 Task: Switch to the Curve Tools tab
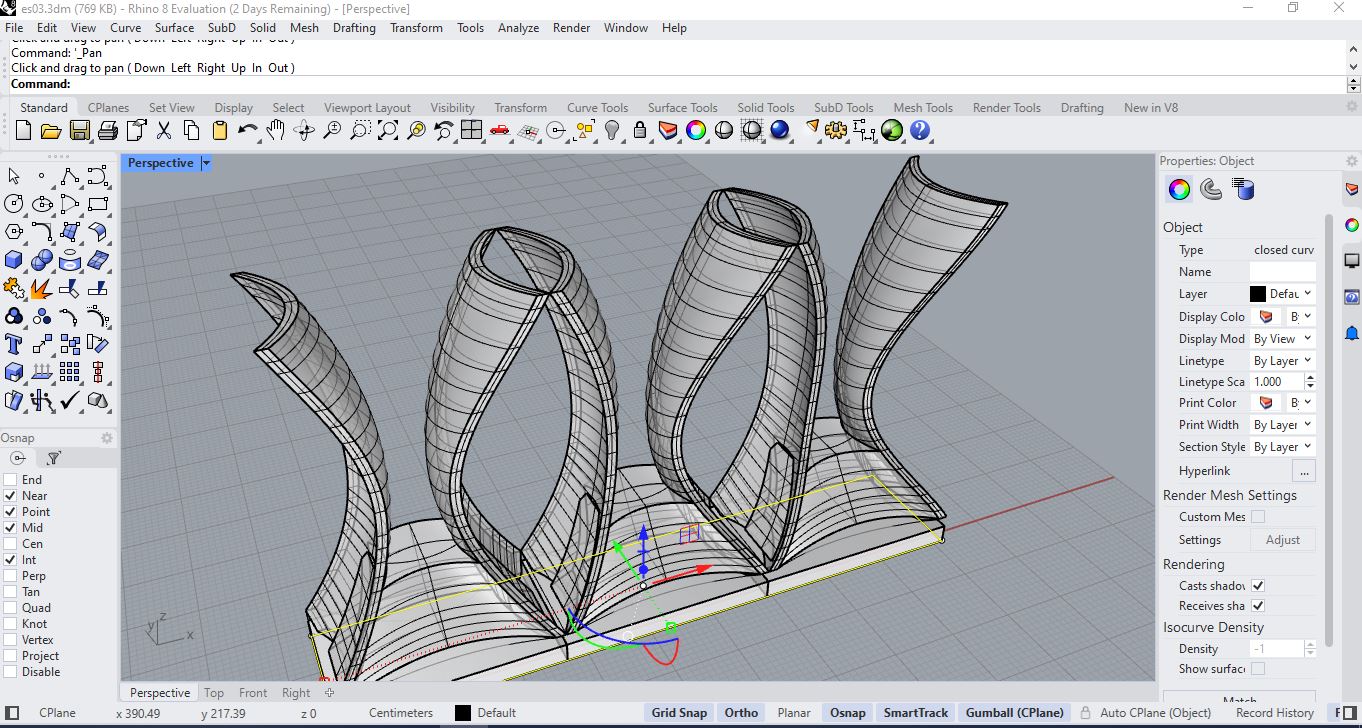597,108
